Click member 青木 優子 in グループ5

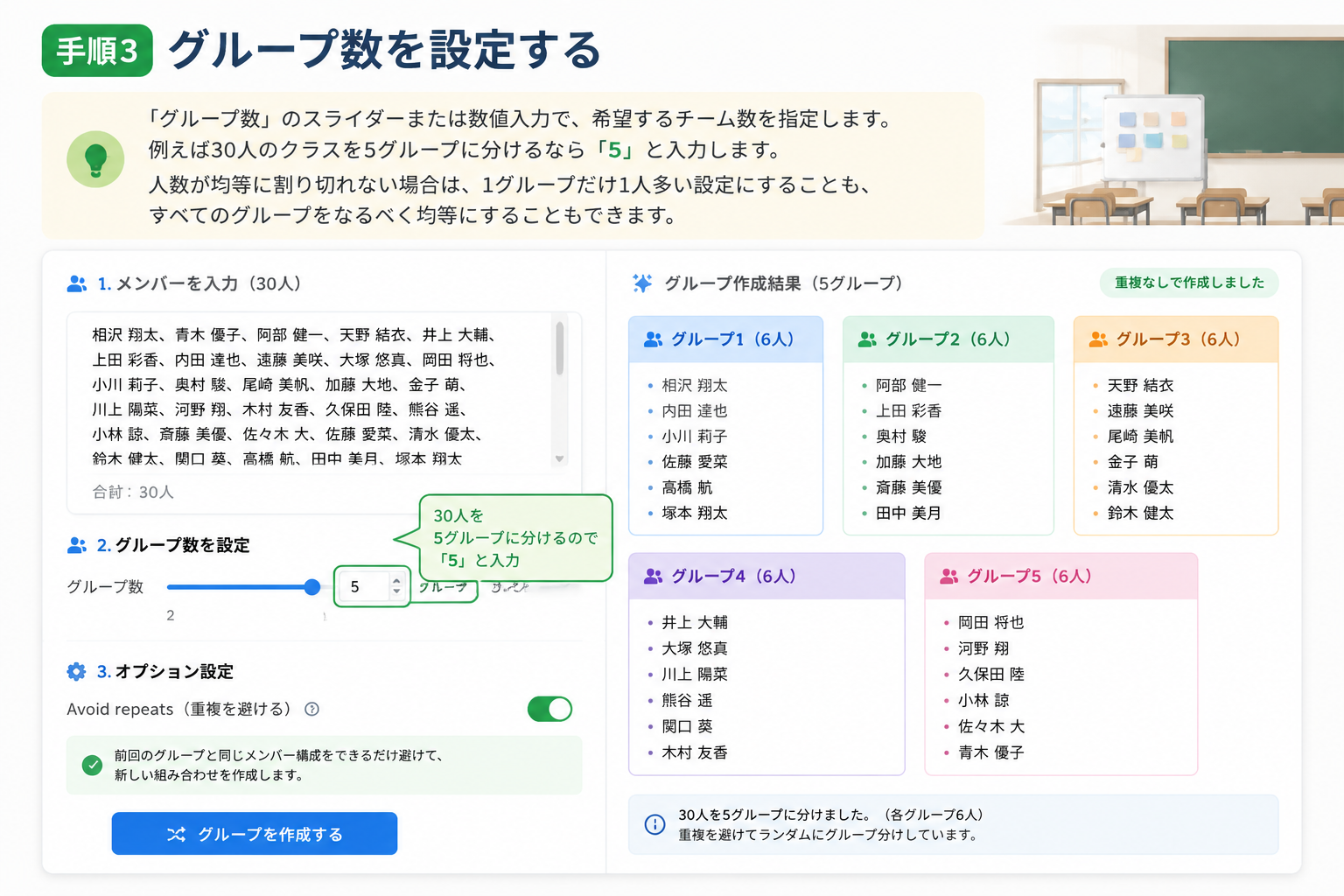(x=991, y=752)
